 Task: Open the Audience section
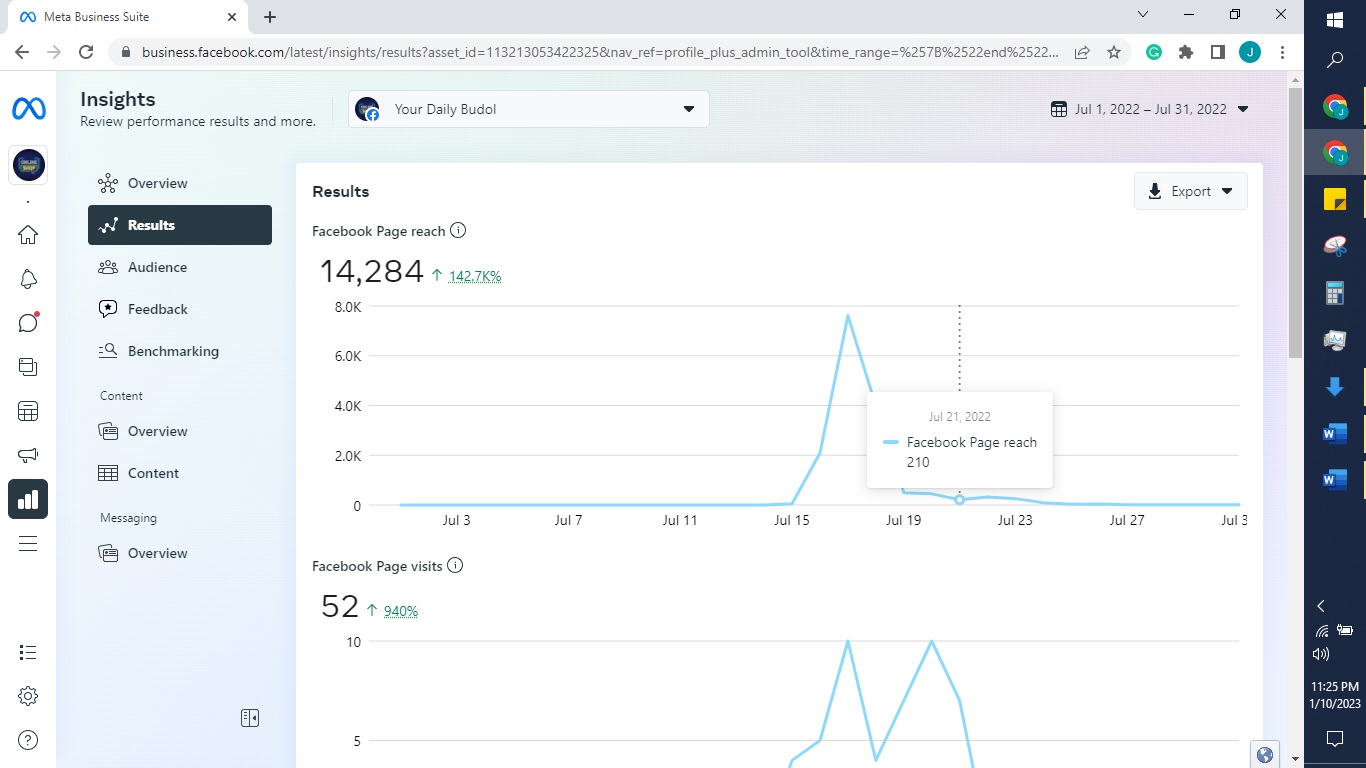pyautogui.click(x=180, y=267)
